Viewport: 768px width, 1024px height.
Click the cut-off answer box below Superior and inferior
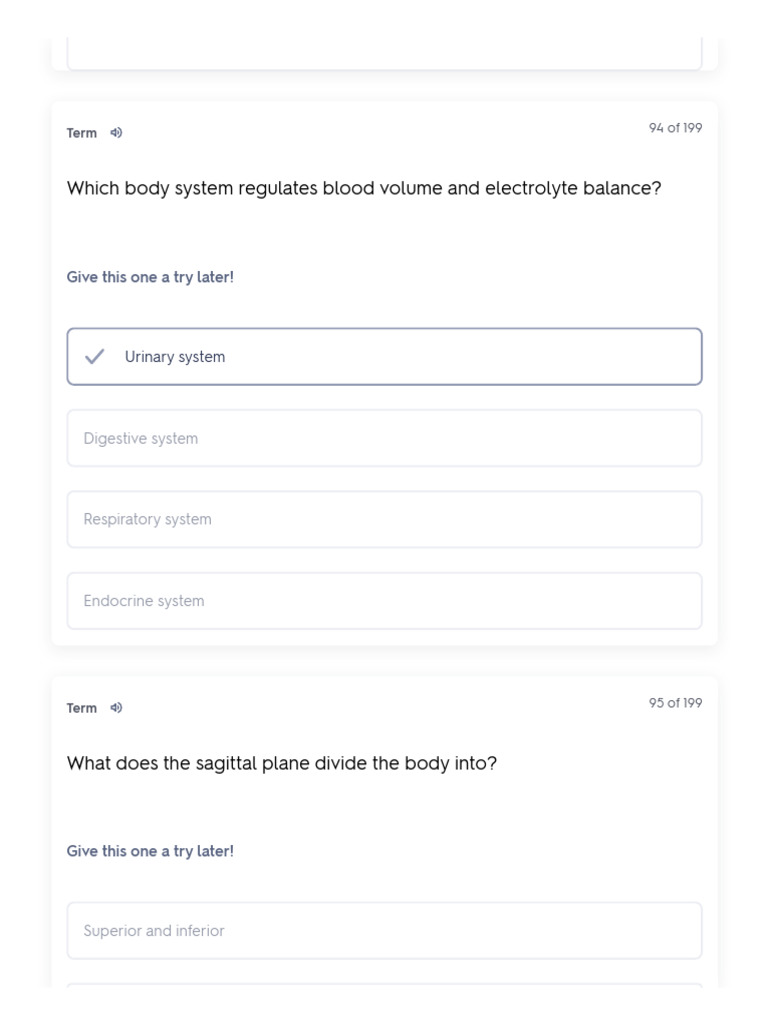pos(384,985)
